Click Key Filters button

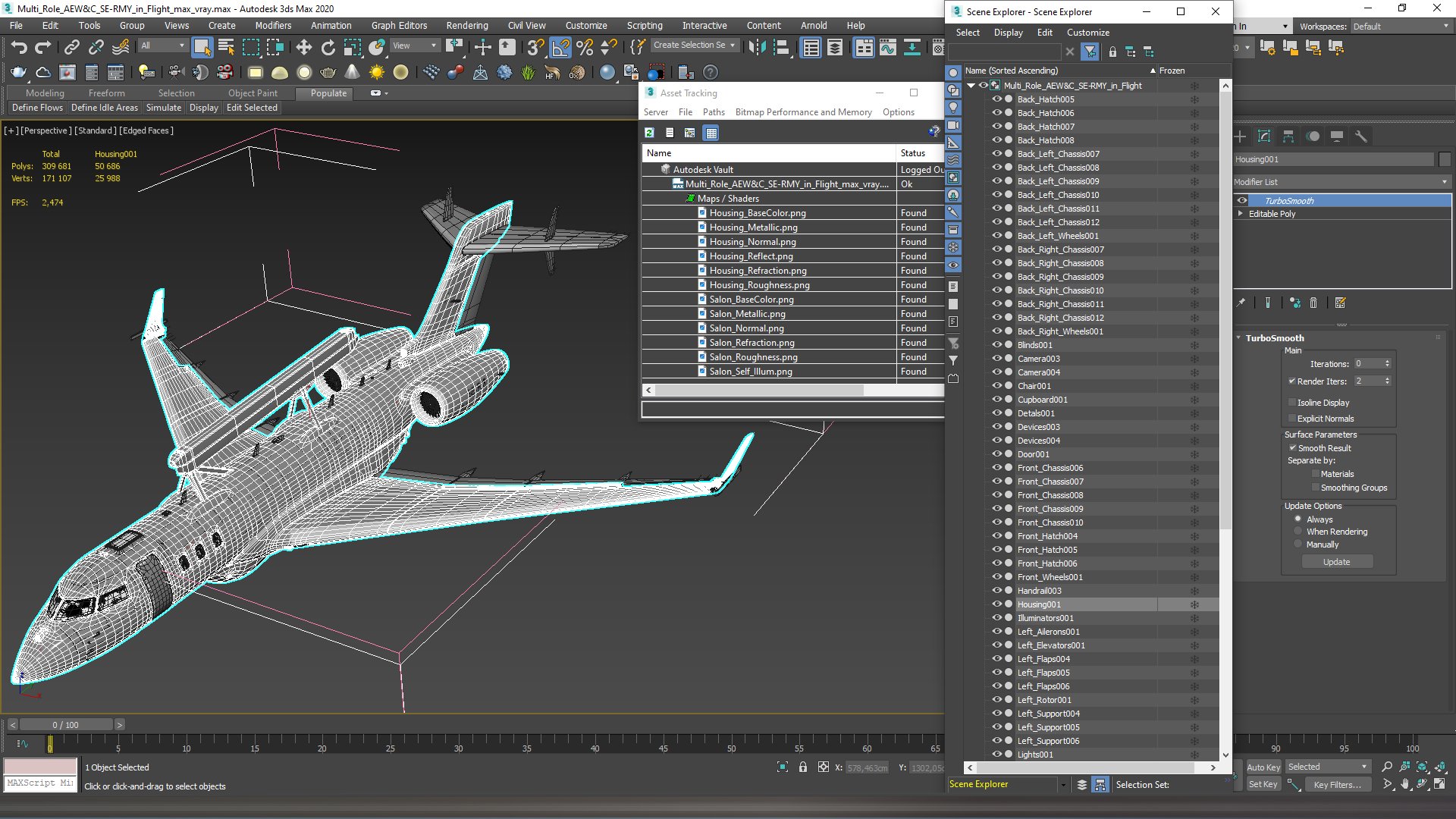tap(1337, 785)
